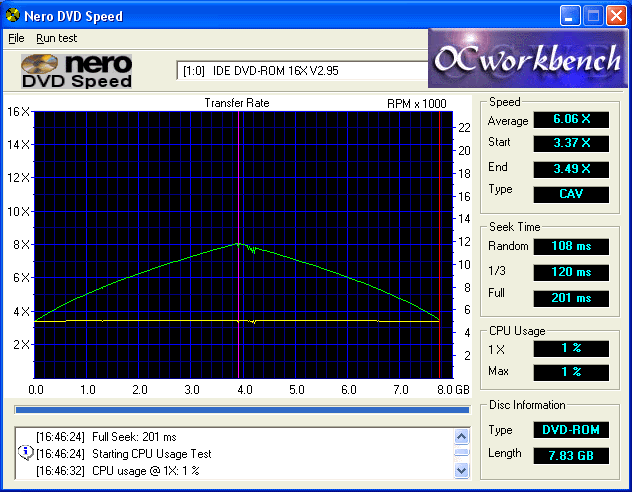Maximize the Nero DVD Speed window
This screenshot has width=632, height=492.
pos(593,16)
